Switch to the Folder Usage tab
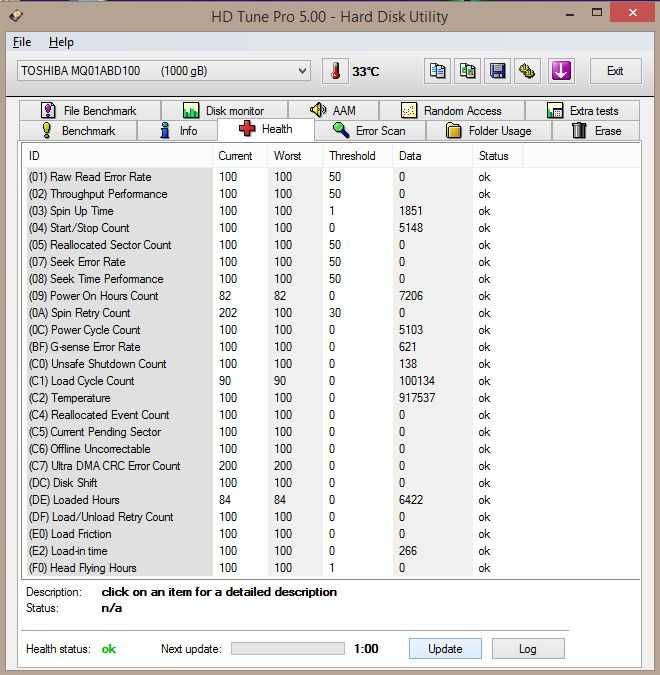660x675 pixels. pos(489,130)
